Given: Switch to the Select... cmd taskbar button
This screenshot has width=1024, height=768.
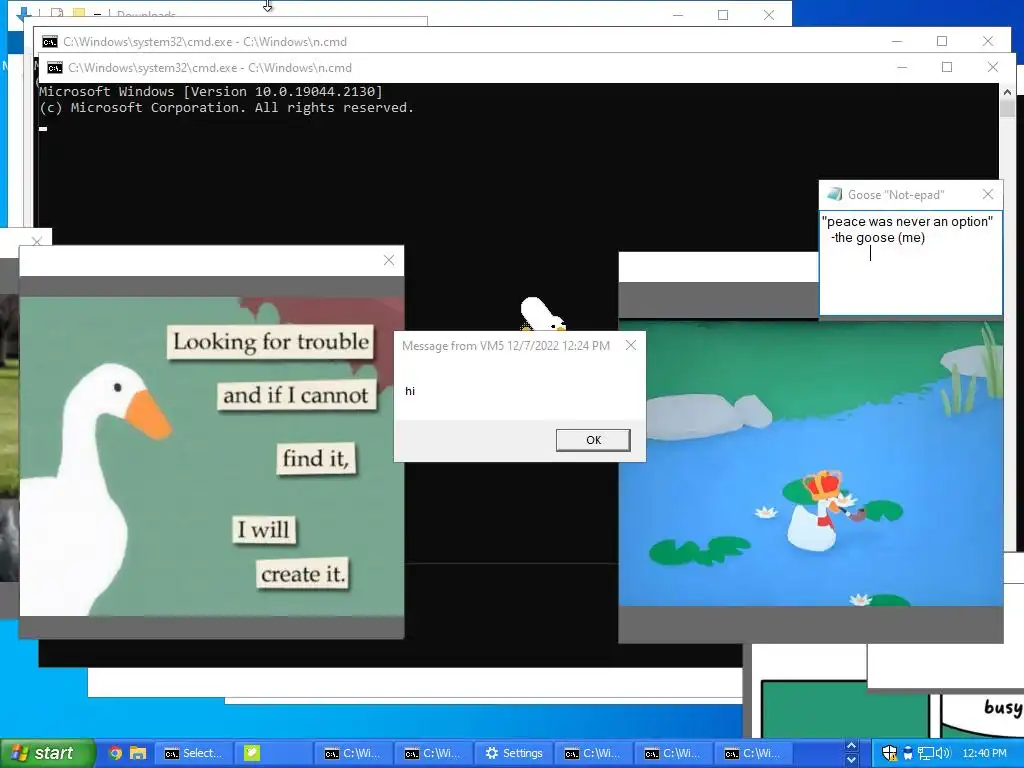Looking at the screenshot, I should pyautogui.click(x=194, y=753).
